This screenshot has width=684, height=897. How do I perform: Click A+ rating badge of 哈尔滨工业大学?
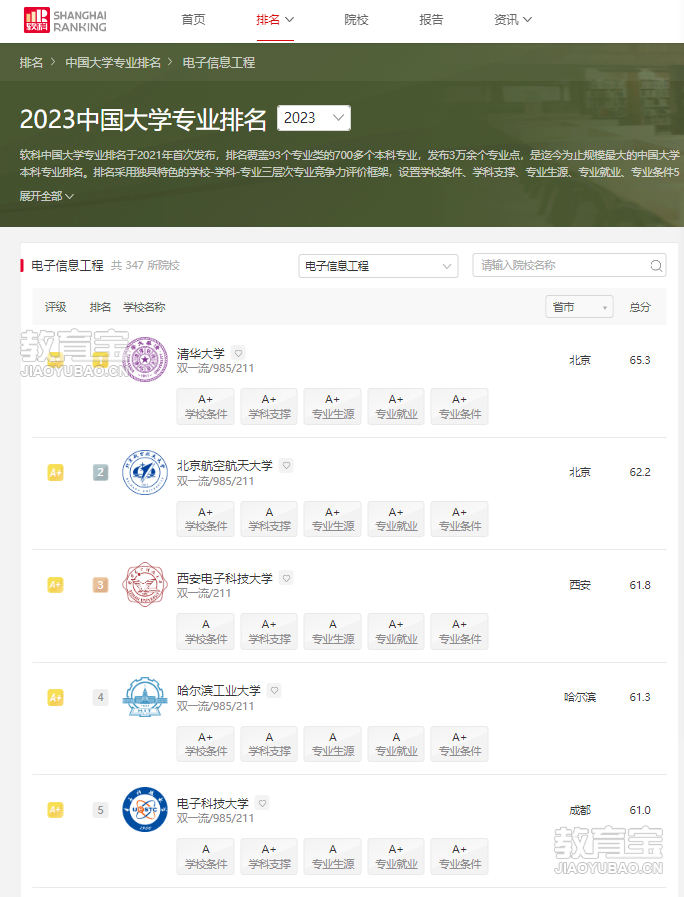(x=55, y=697)
